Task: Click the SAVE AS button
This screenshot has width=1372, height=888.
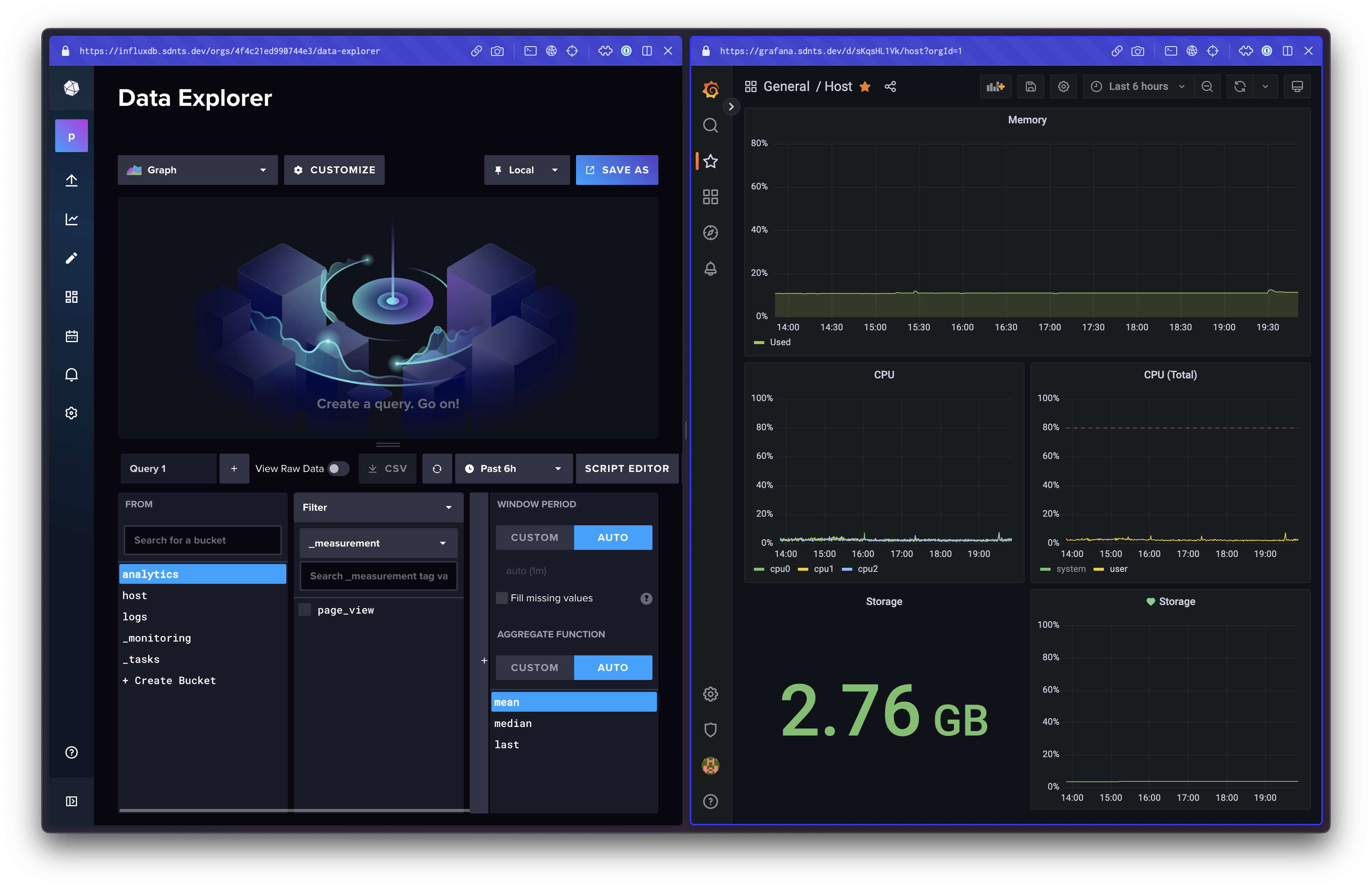Action: click(x=616, y=170)
